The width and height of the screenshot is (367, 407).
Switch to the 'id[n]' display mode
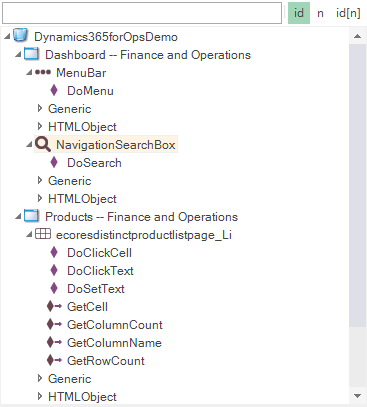348,13
